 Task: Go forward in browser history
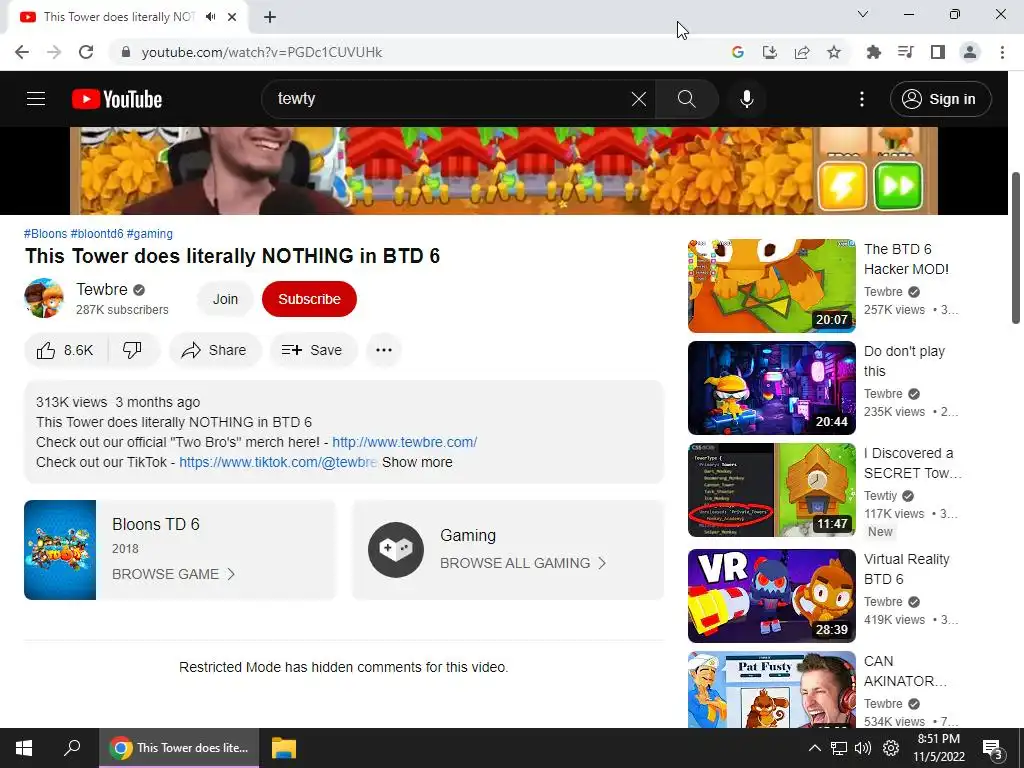tap(54, 52)
